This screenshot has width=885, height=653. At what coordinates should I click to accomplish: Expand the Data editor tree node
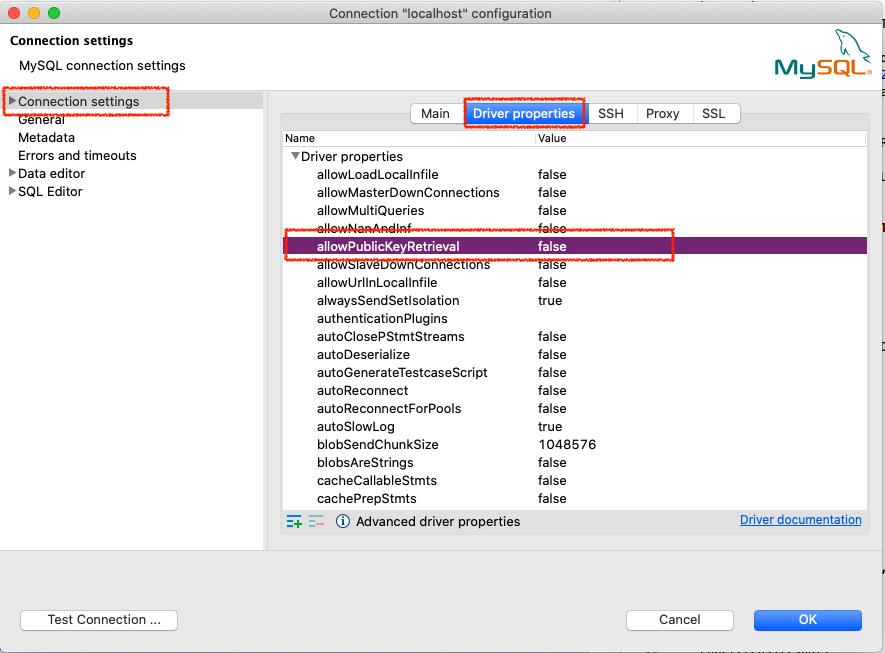point(12,174)
